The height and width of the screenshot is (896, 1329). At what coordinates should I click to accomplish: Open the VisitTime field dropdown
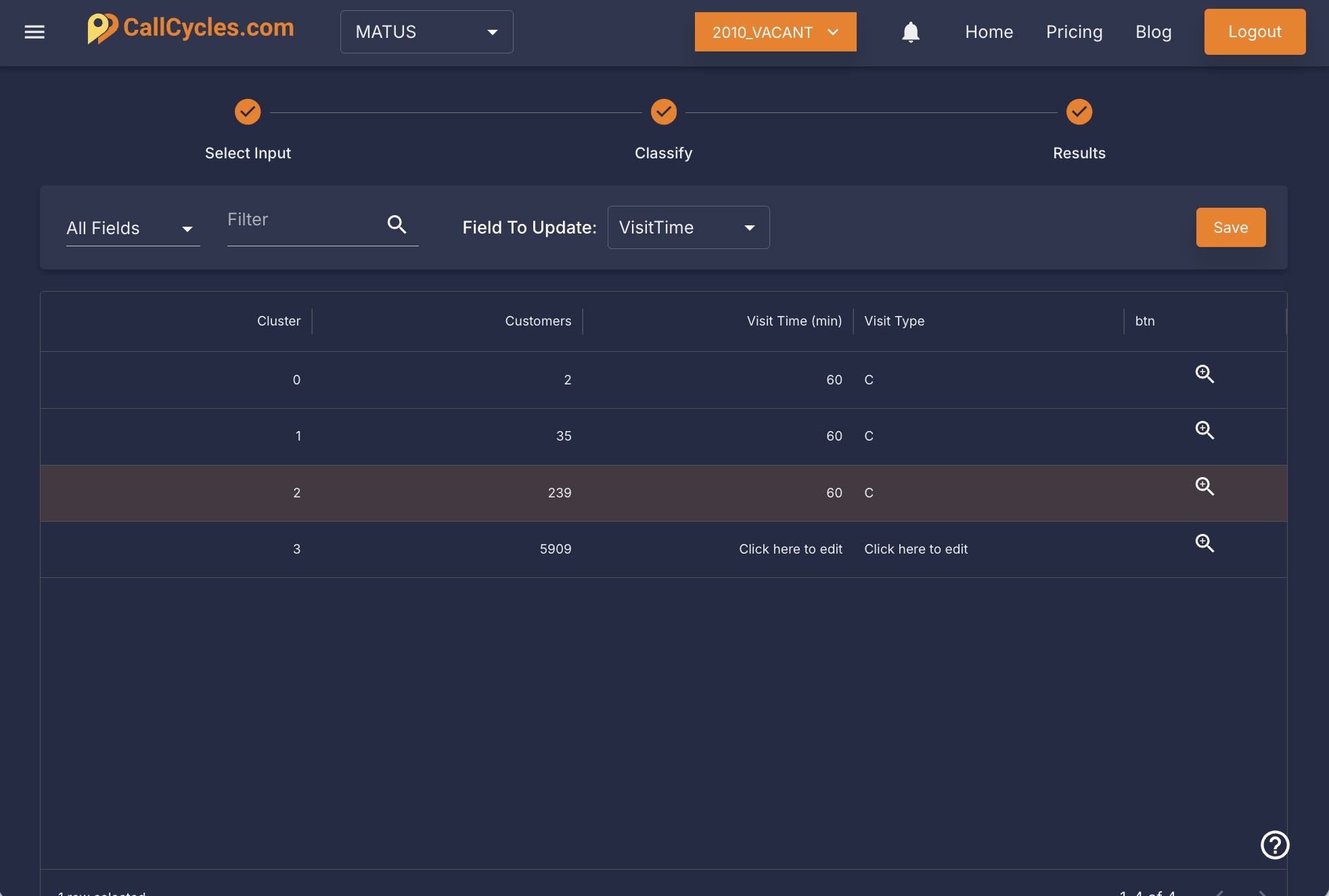[x=689, y=227]
